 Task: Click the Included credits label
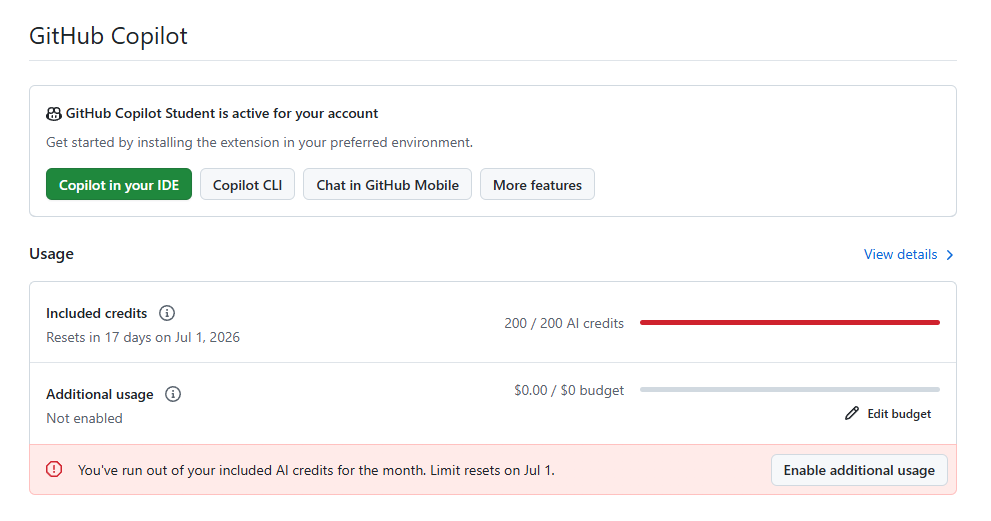(x=96, y=313)
